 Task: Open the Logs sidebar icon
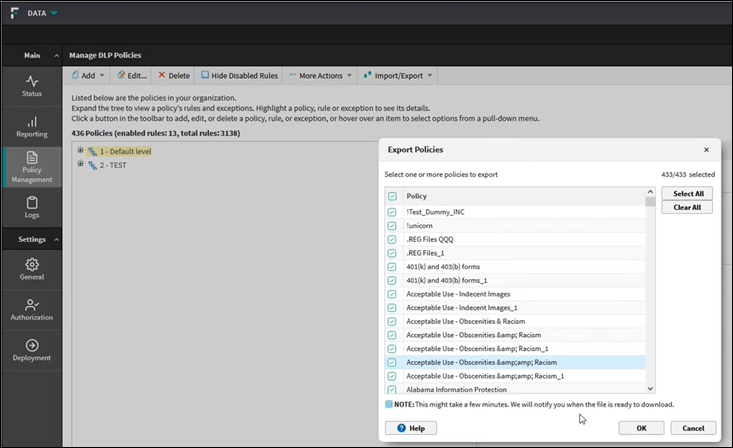coord(32,207)
